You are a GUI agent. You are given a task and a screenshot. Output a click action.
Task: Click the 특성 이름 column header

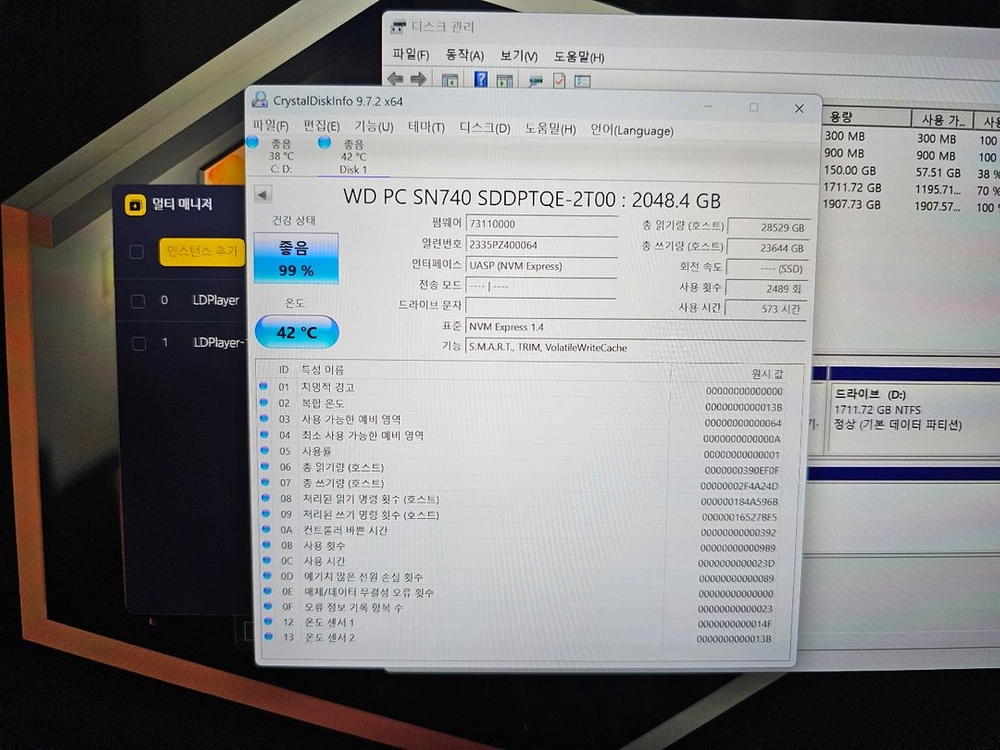point(322,370)
